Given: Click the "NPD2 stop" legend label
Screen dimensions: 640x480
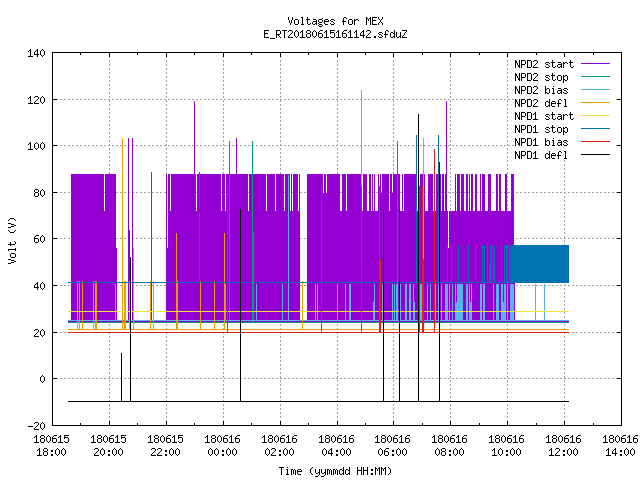Looking at the screenshot, I should click(x=541, y=77).
